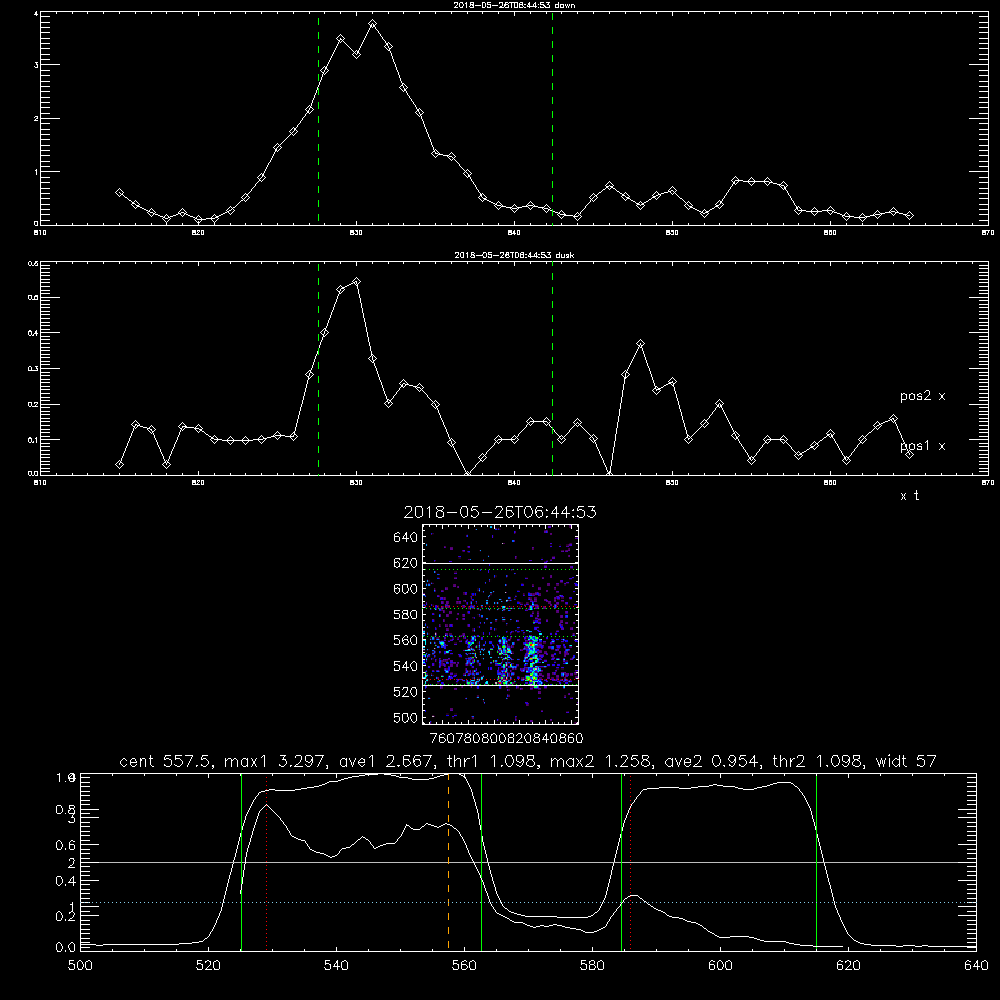1000x1000 pixels.
Task: Click the dusk plot title
Action: point(514,255)
